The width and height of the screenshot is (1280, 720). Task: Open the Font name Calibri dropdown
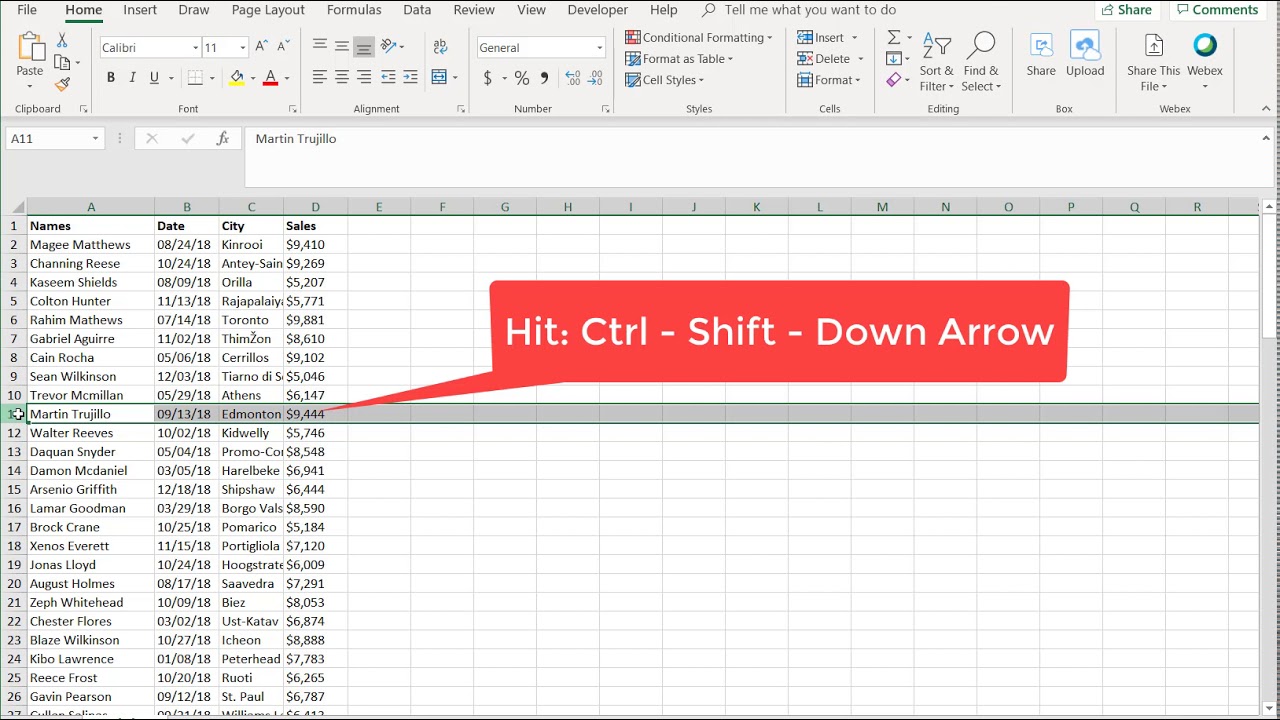coord(195,48)
